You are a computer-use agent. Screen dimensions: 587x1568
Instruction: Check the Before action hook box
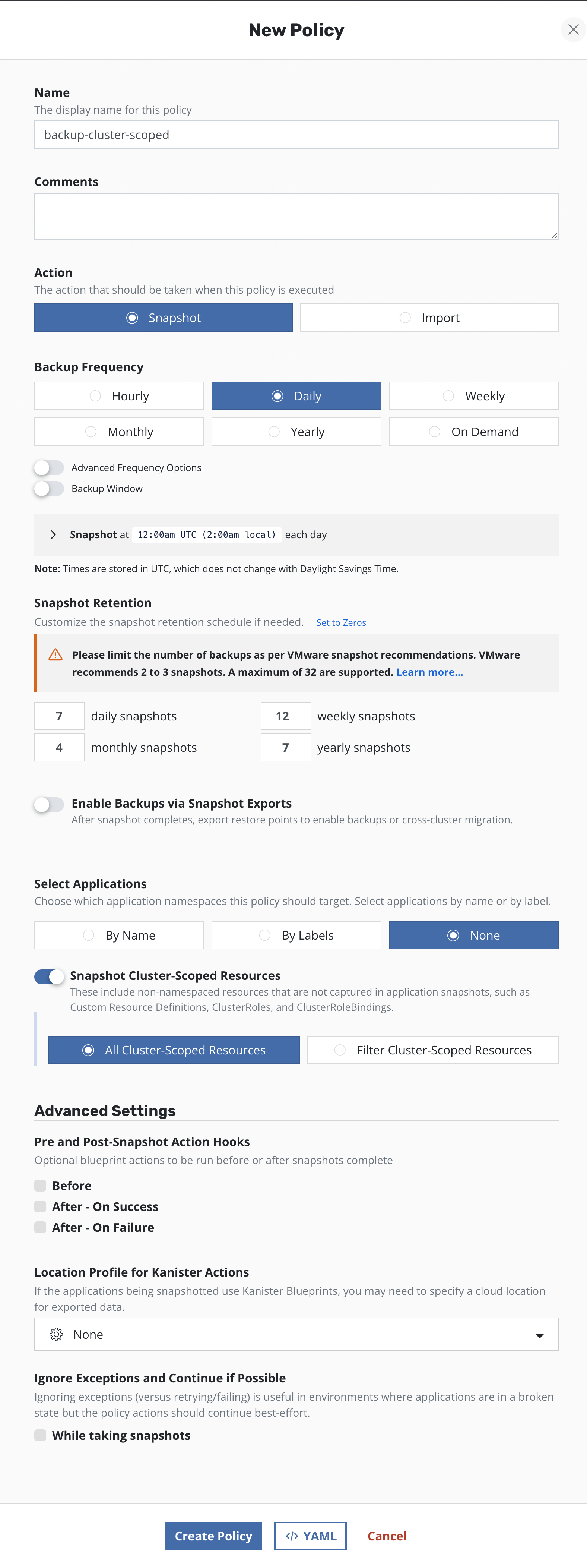click(41, 1185)
